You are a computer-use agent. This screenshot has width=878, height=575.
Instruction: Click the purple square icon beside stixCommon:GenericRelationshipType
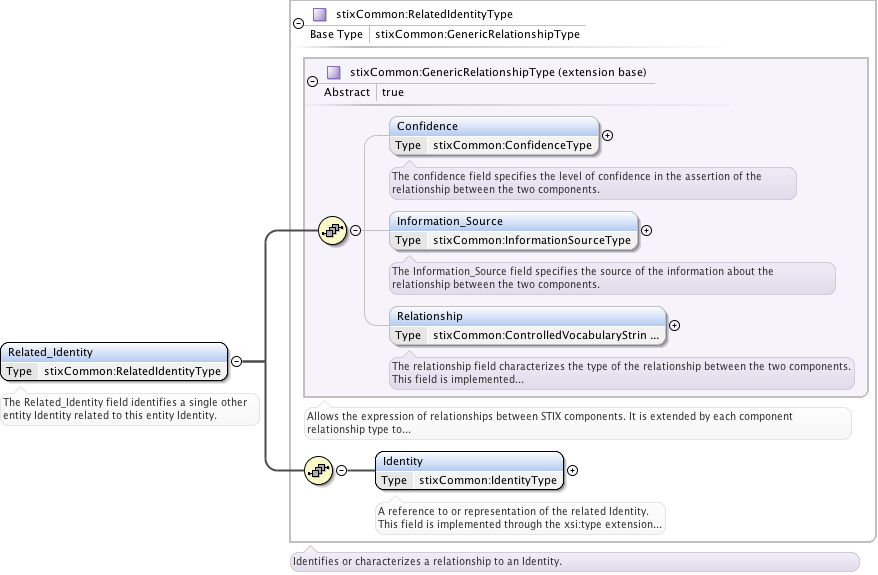(x=334, y=73)
